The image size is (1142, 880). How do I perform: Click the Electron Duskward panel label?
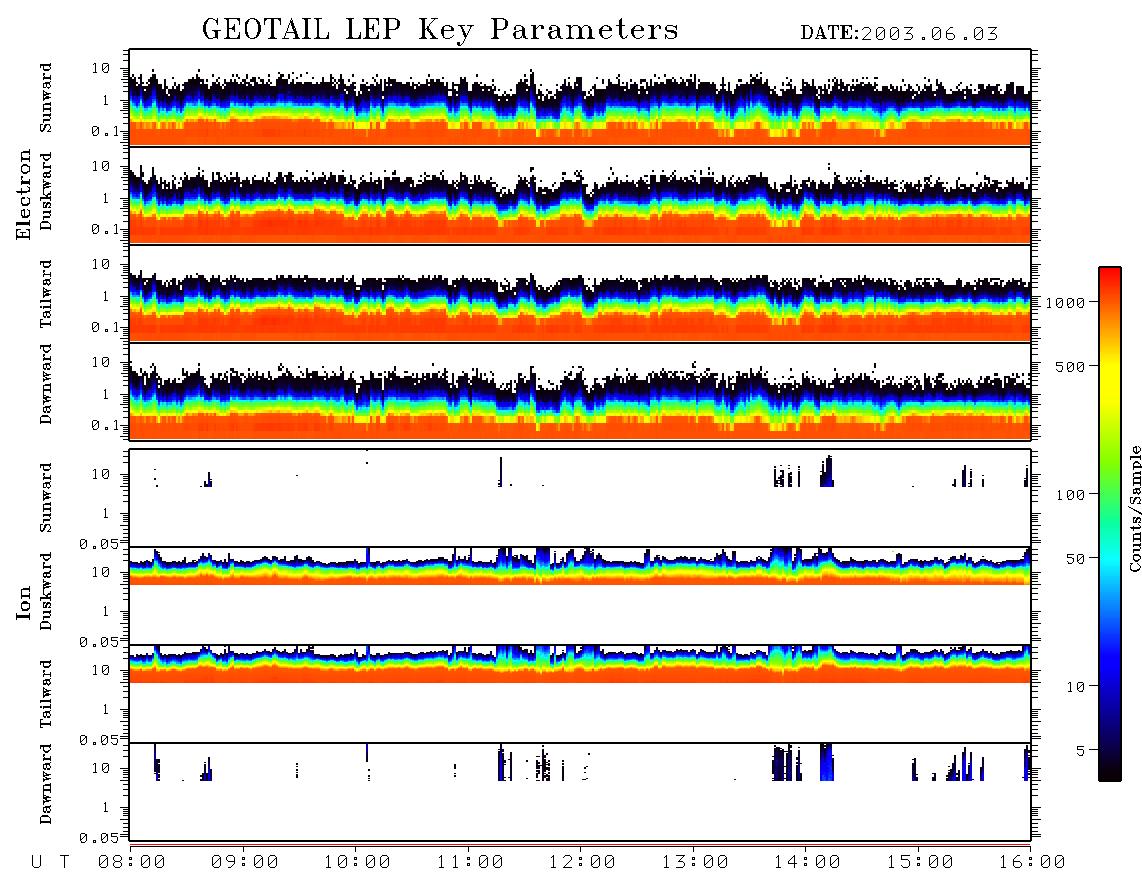pos(46,191)
